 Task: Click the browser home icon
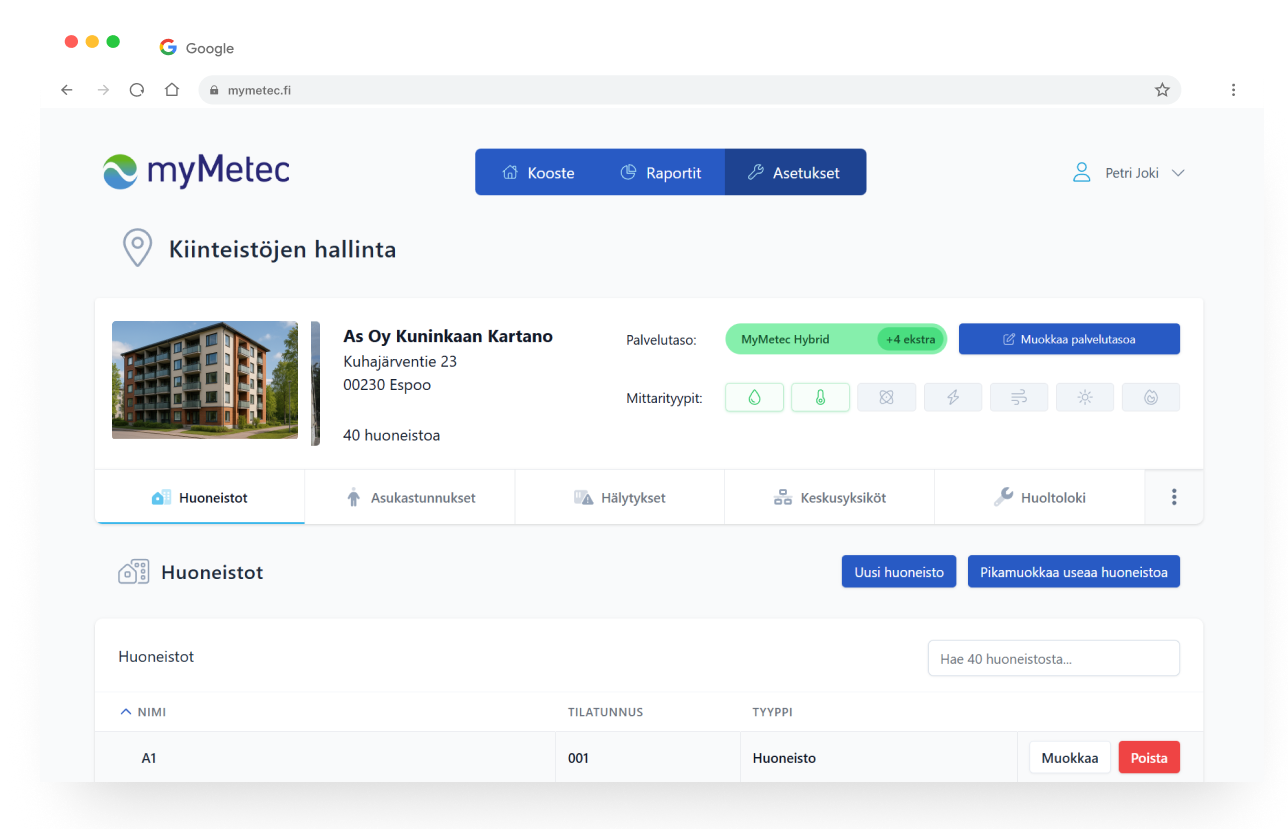tap(172, 90)
